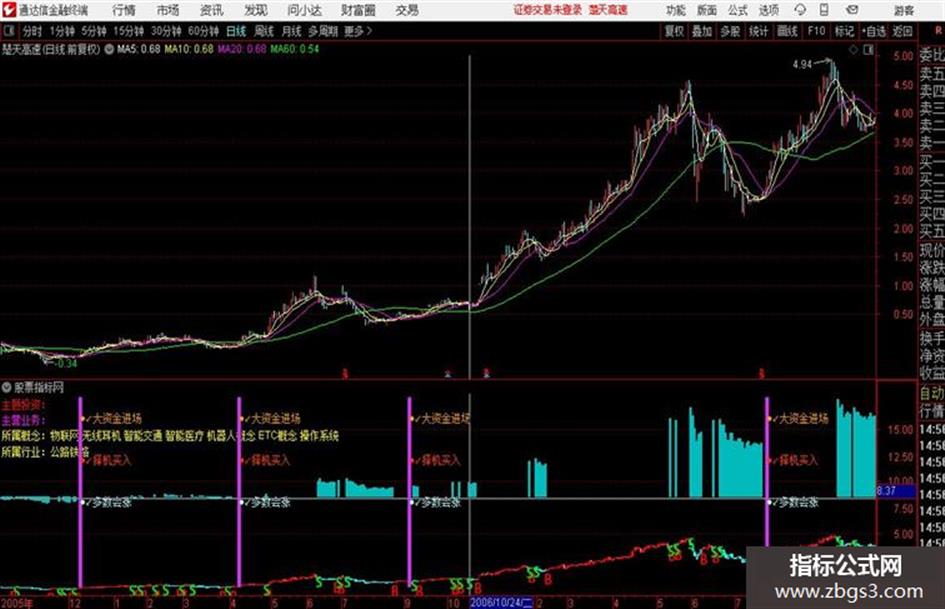
Task: Expand the round dropdown beside 楚天高速 title
Action: point(109,49)
